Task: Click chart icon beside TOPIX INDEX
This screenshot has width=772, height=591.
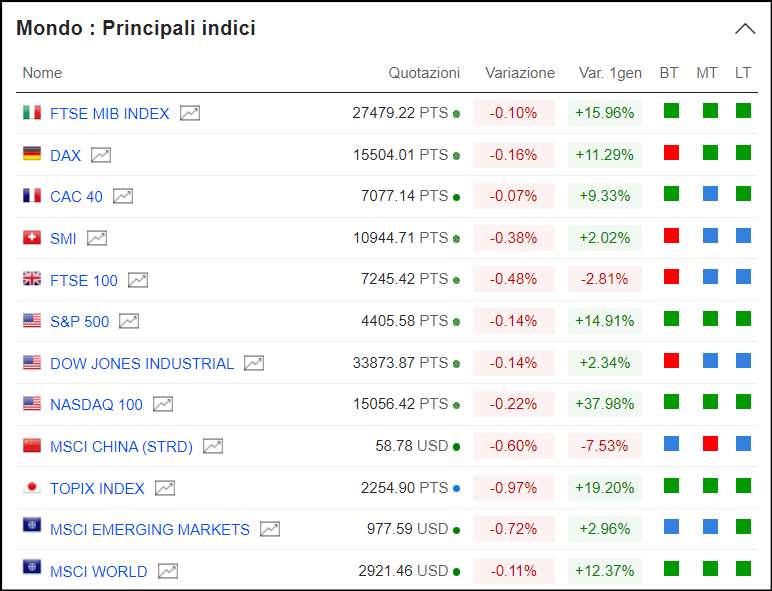Action: [165, 488]
